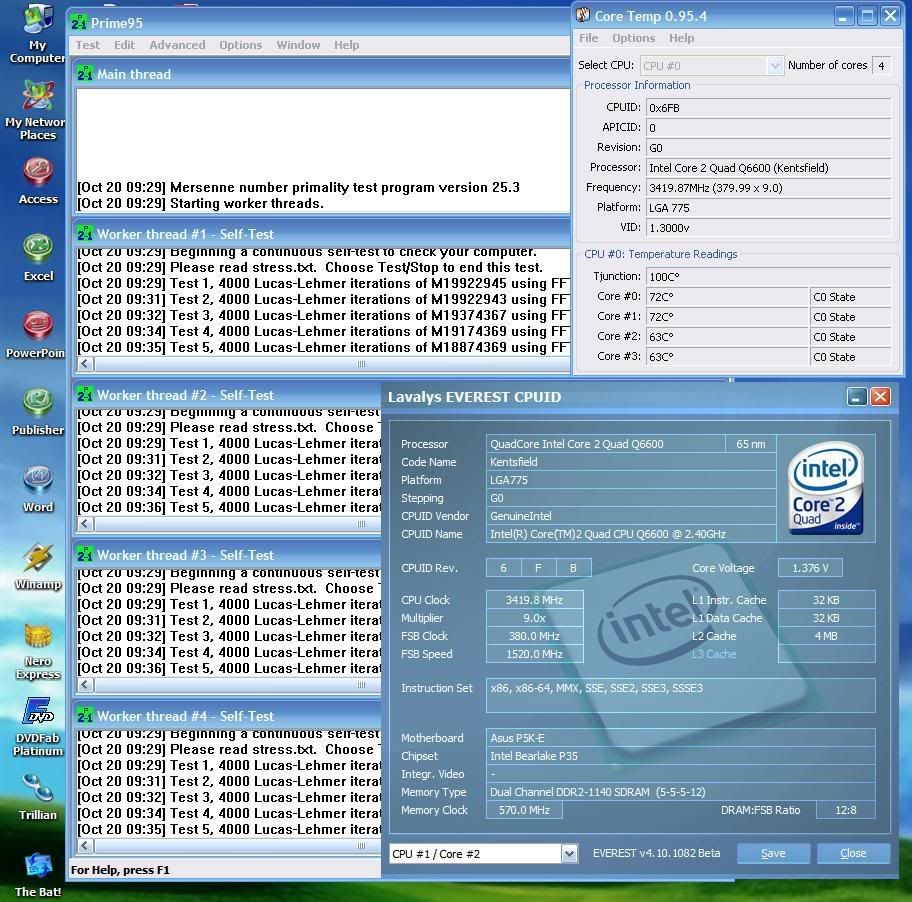Click the Worker thread #2 window icon

85,395
